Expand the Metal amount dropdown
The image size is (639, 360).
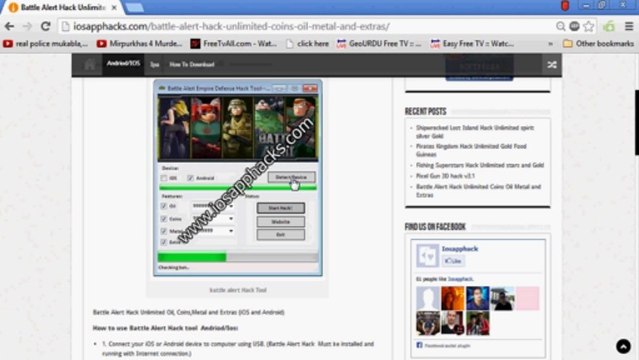tap(231, 231)
